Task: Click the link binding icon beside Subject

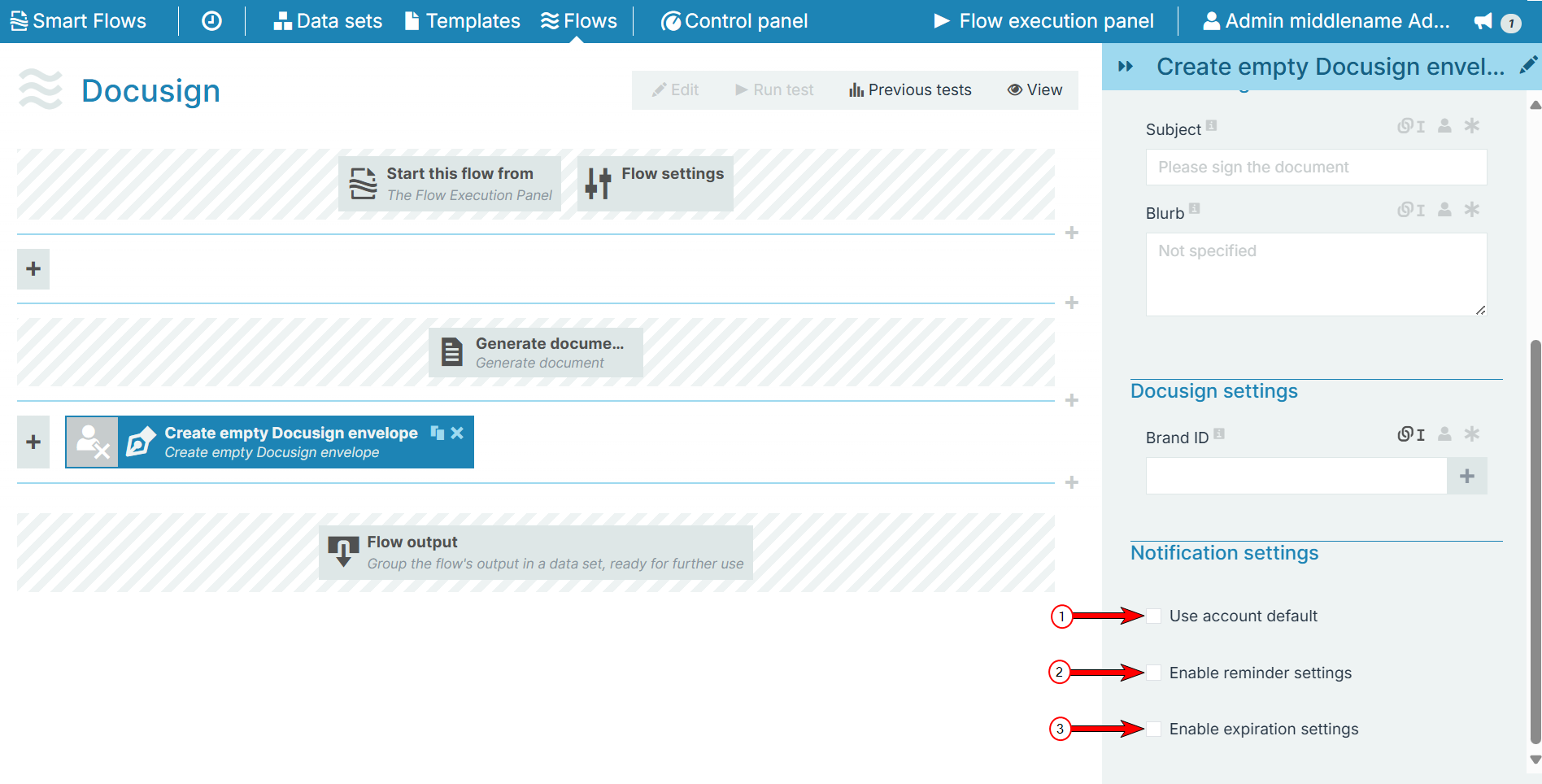Action: [x=1407, y=126]
